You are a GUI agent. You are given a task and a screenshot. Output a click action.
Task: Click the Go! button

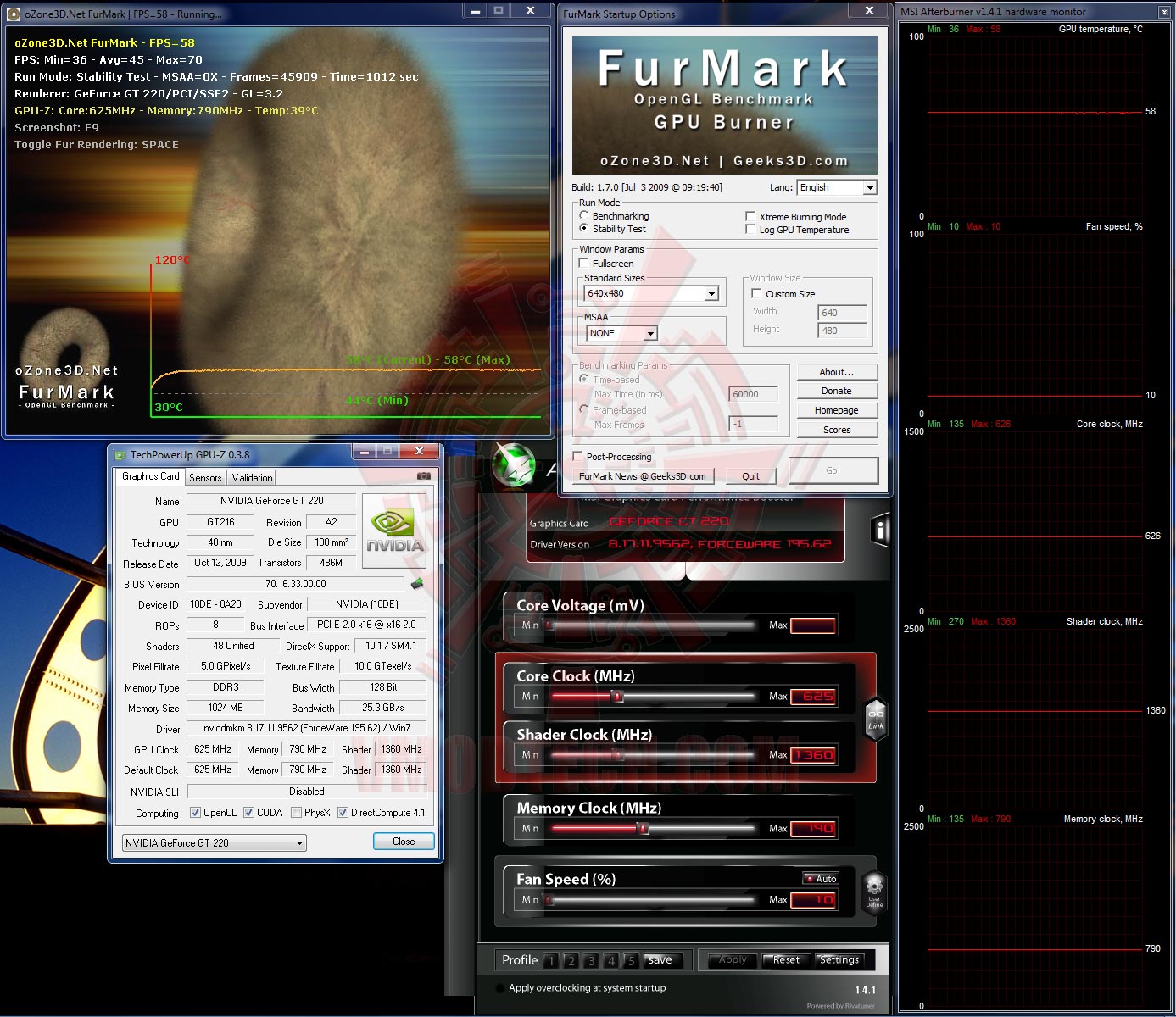833,470
